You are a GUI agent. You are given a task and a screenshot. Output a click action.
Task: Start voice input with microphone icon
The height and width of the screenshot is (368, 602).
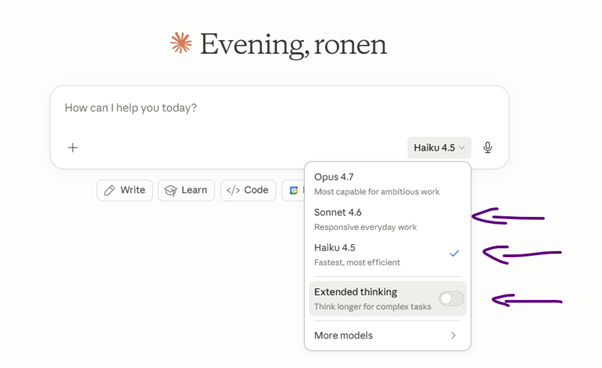pyautogui.click(x=488, y=148)
